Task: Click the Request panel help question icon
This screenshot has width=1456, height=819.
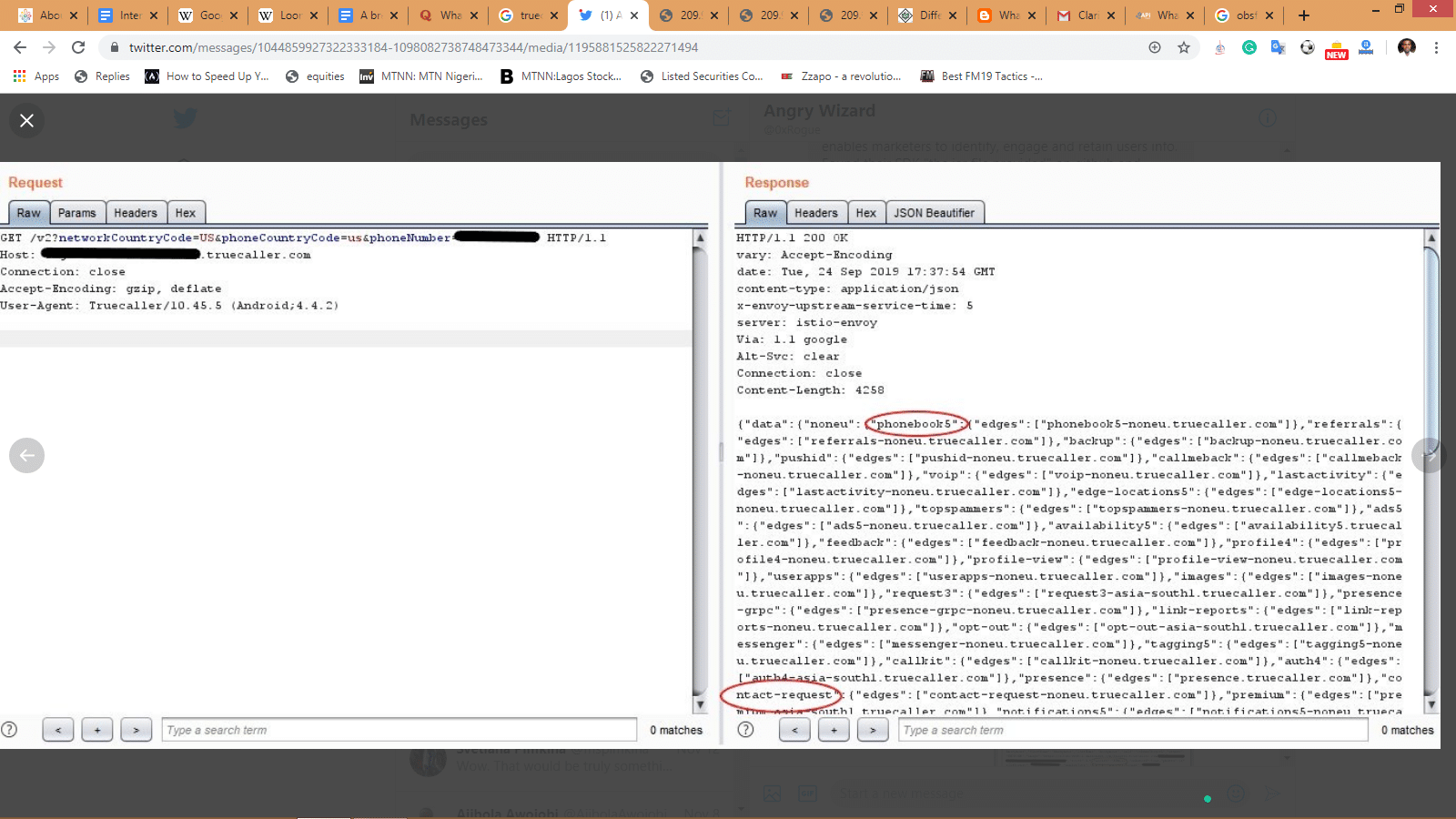Action: [9, 730]
